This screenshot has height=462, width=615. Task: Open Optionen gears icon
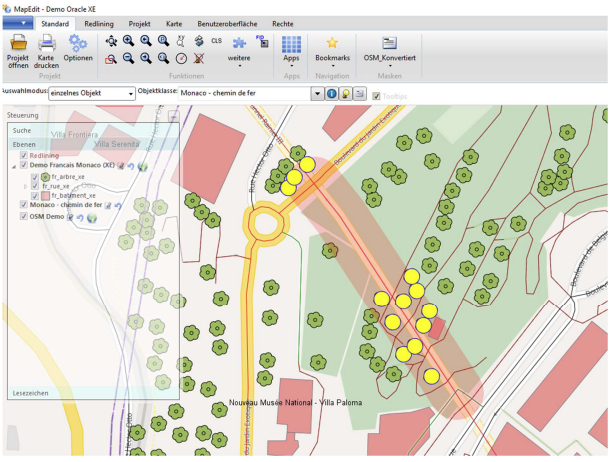tap(77, 43)
